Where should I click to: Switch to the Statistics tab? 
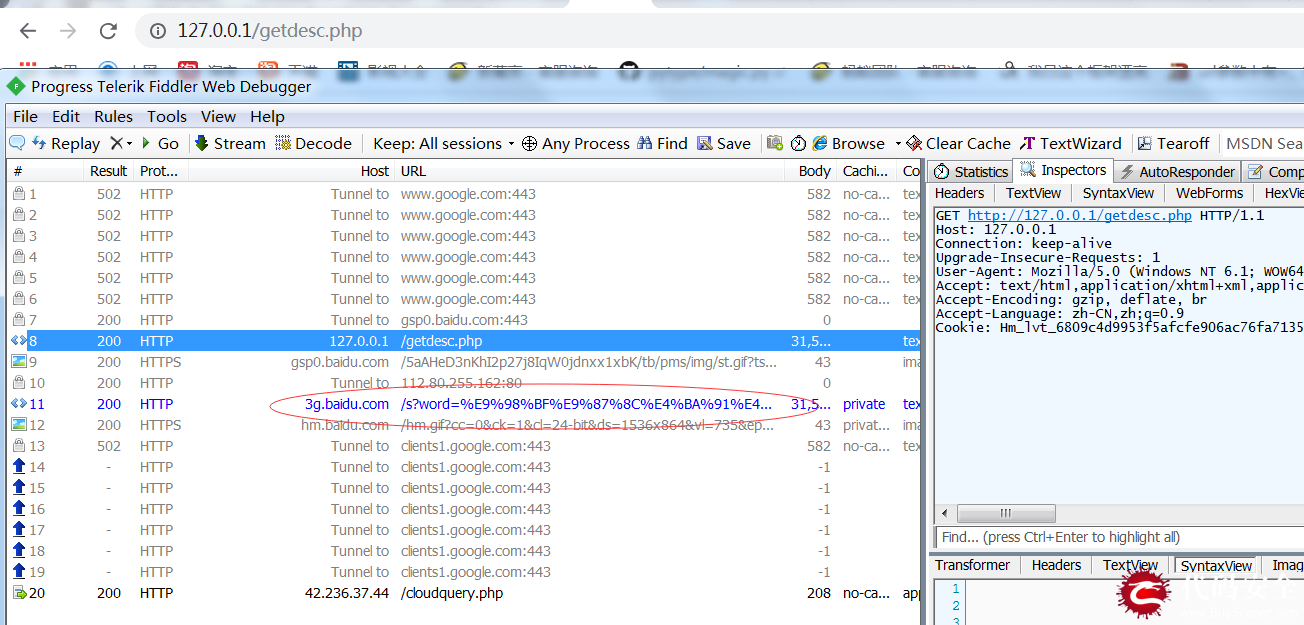coord(970,171)
